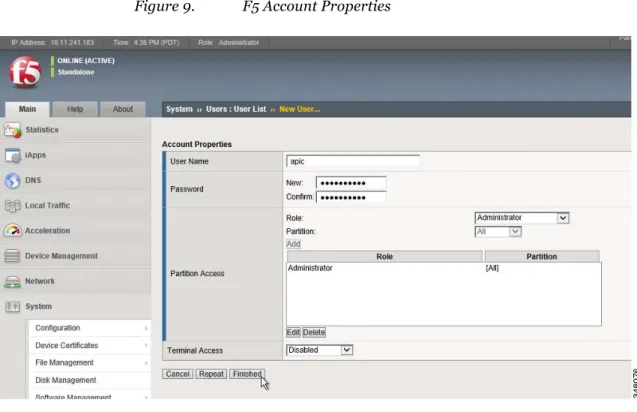Open the Acceleration menu label
The height and width of the screenshot is (412, 637).
coord(48,231)
